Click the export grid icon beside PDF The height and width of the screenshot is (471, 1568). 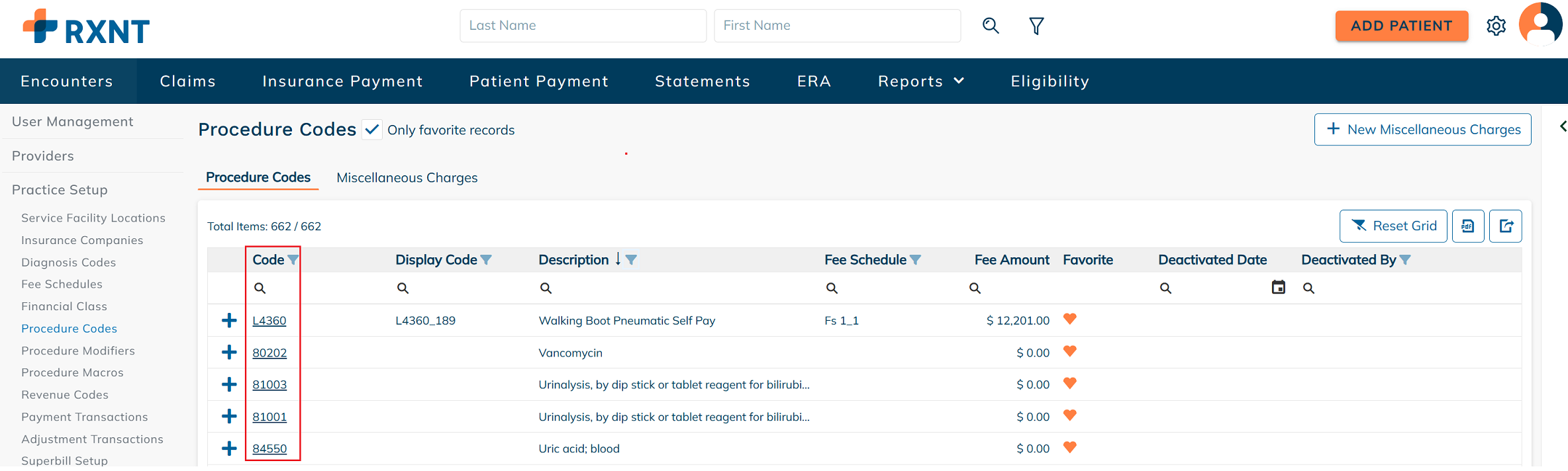[x=1506, y=226]
